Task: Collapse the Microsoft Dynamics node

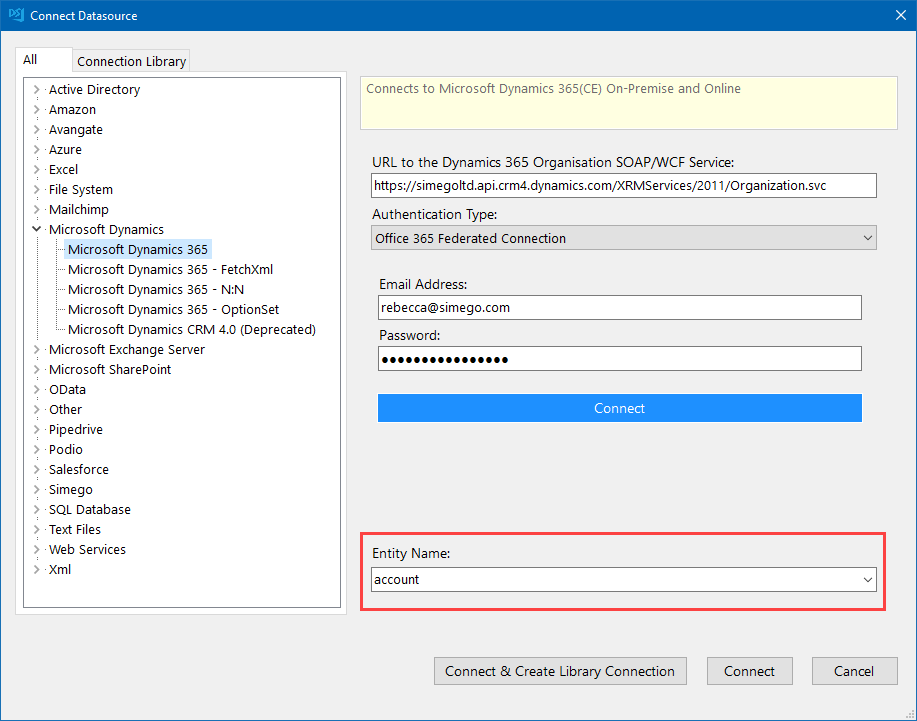Action: click(36, 229)
